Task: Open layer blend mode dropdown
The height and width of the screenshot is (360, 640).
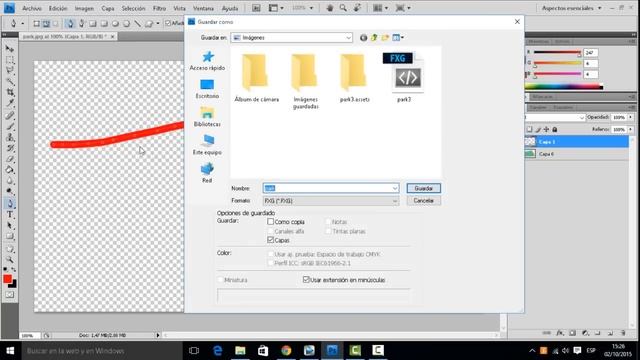Action: point(555,118)
